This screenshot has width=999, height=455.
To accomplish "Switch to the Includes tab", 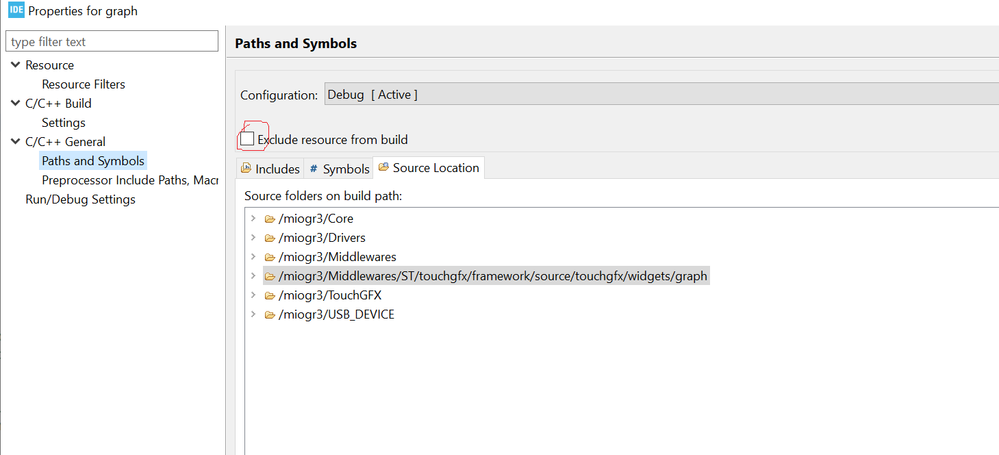I will [x=270, y=168].
